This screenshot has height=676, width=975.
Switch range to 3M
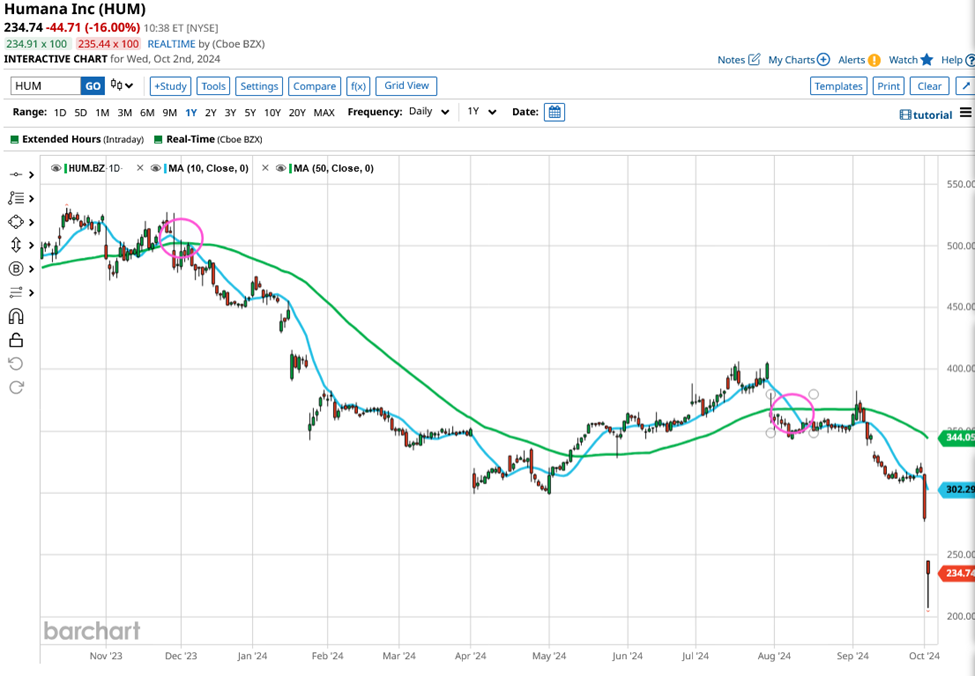pos(125,113)
